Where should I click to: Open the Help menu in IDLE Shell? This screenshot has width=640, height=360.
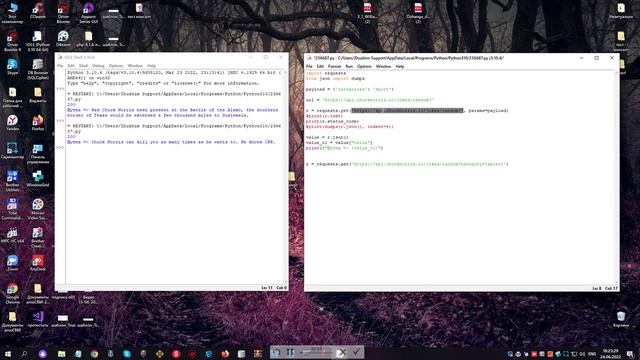(151, 66)
